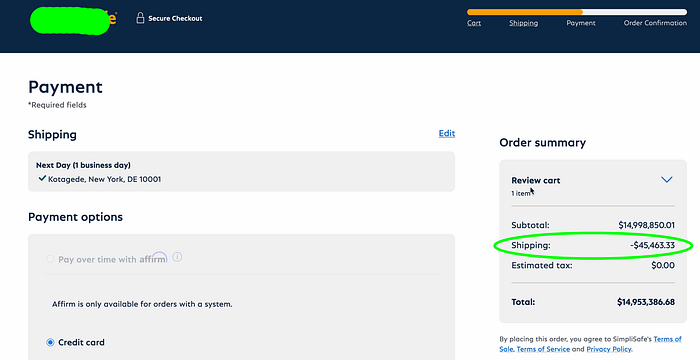
Task: Select Pay over time with Affirm option
Action: [50, 259]
